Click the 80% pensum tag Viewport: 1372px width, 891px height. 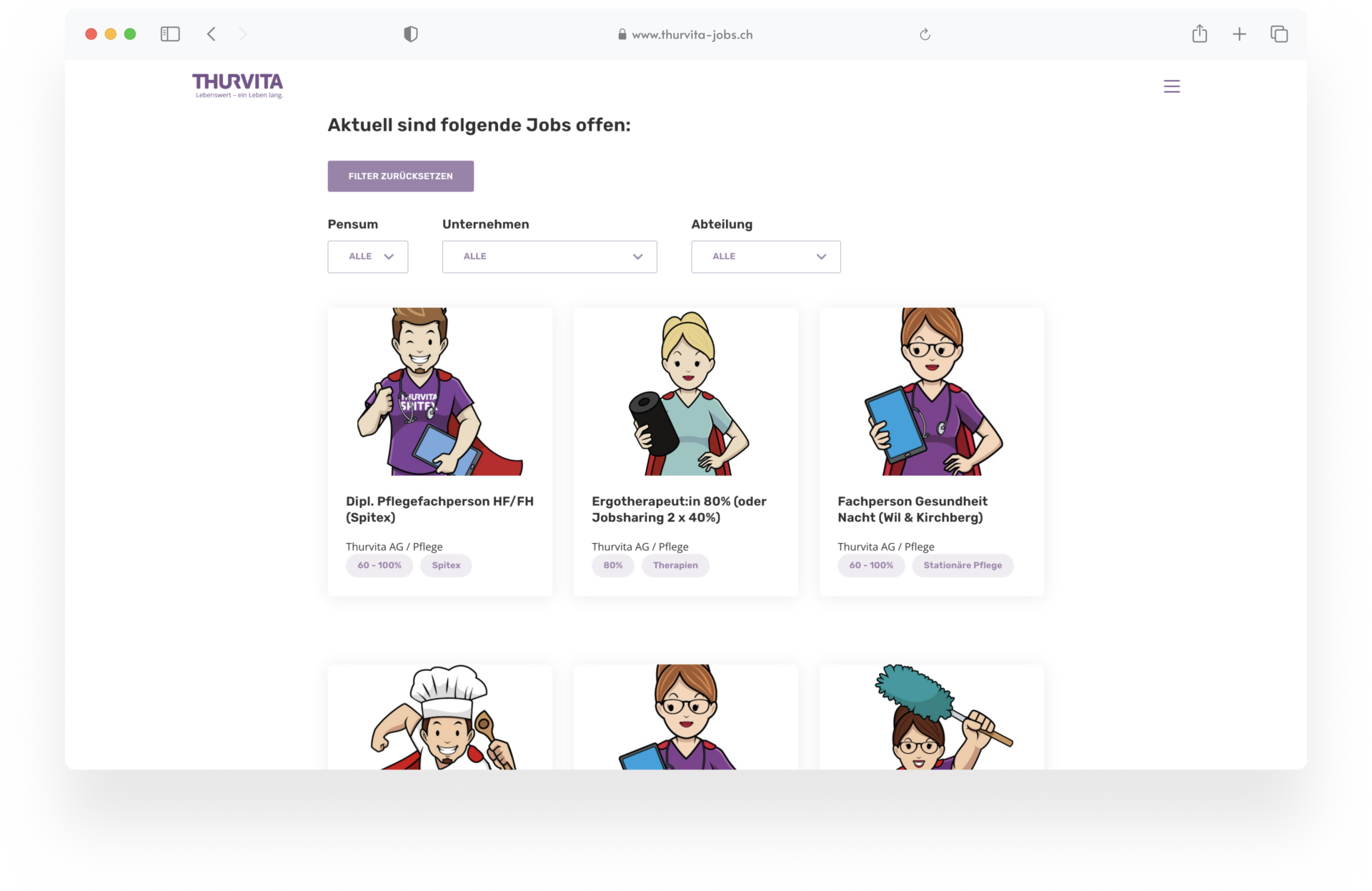click(x=613, y=565)
